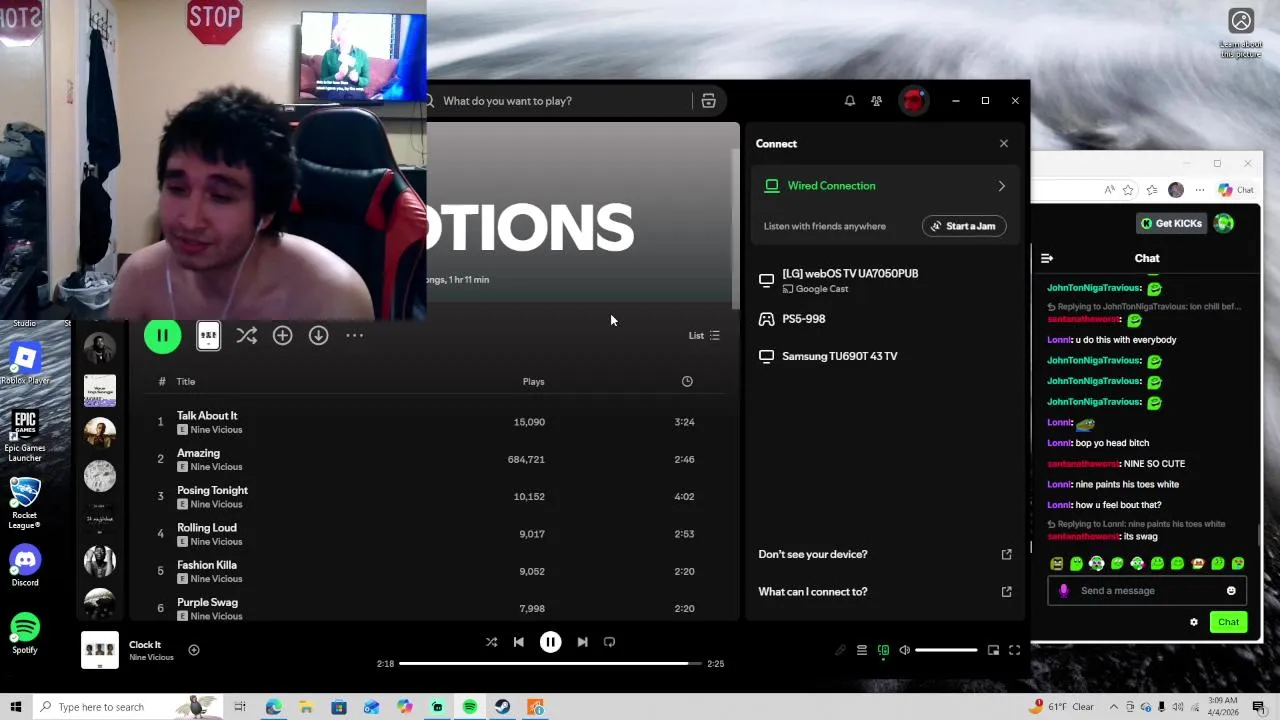
Task: Mute Spotify using the speaker icon
Action: 904,651
